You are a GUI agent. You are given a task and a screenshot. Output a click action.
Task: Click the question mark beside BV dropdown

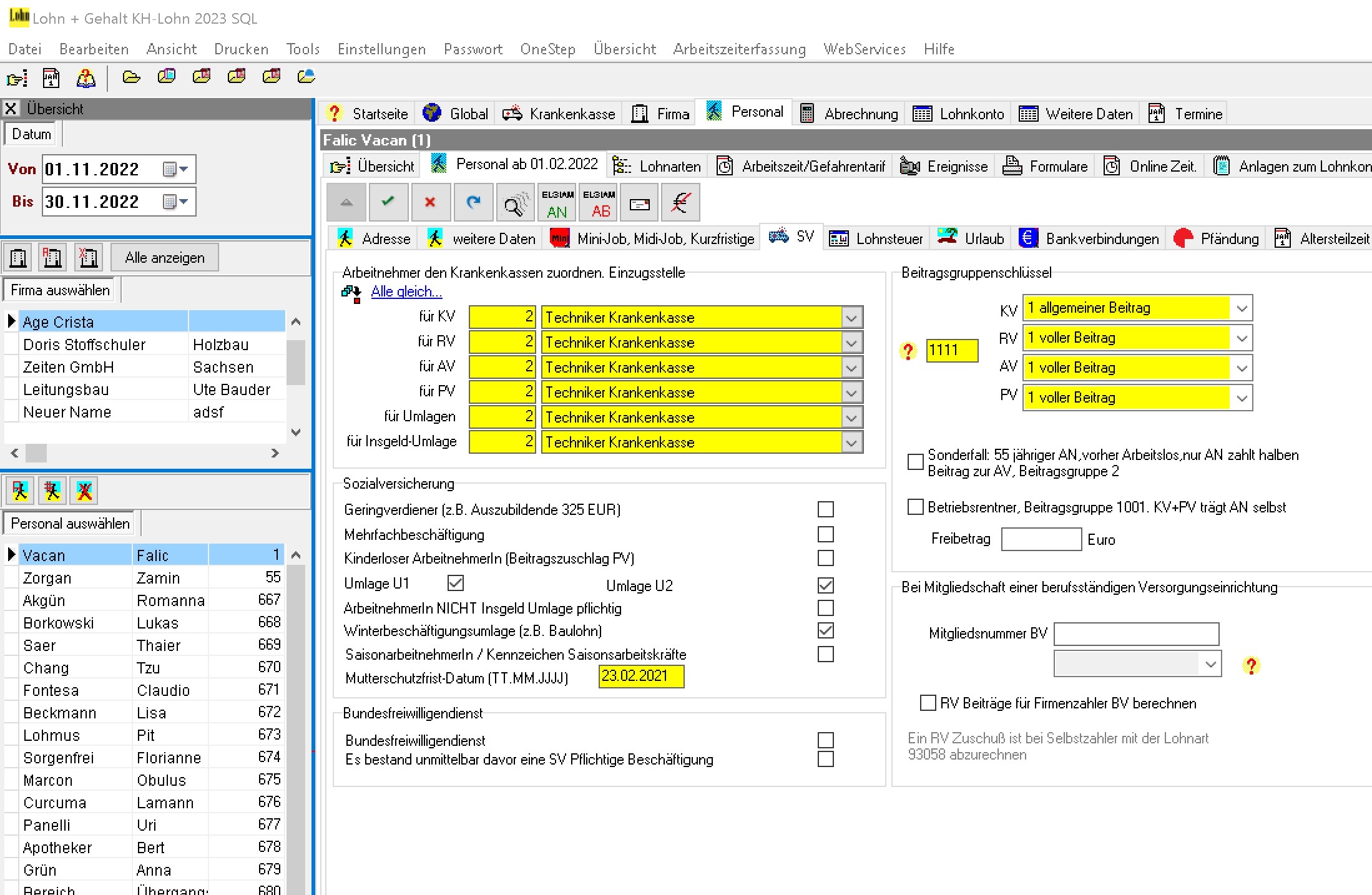click(x=1251, y=666)
